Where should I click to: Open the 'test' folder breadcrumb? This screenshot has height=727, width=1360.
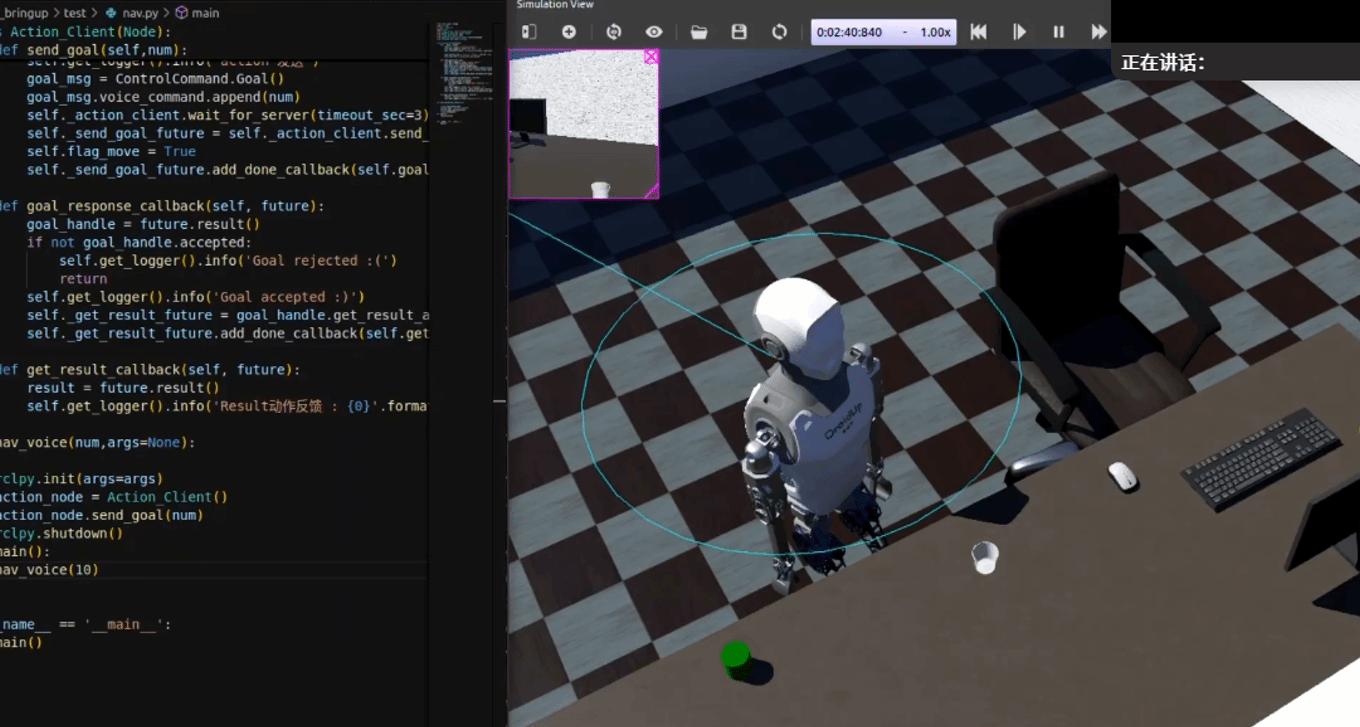75,13
